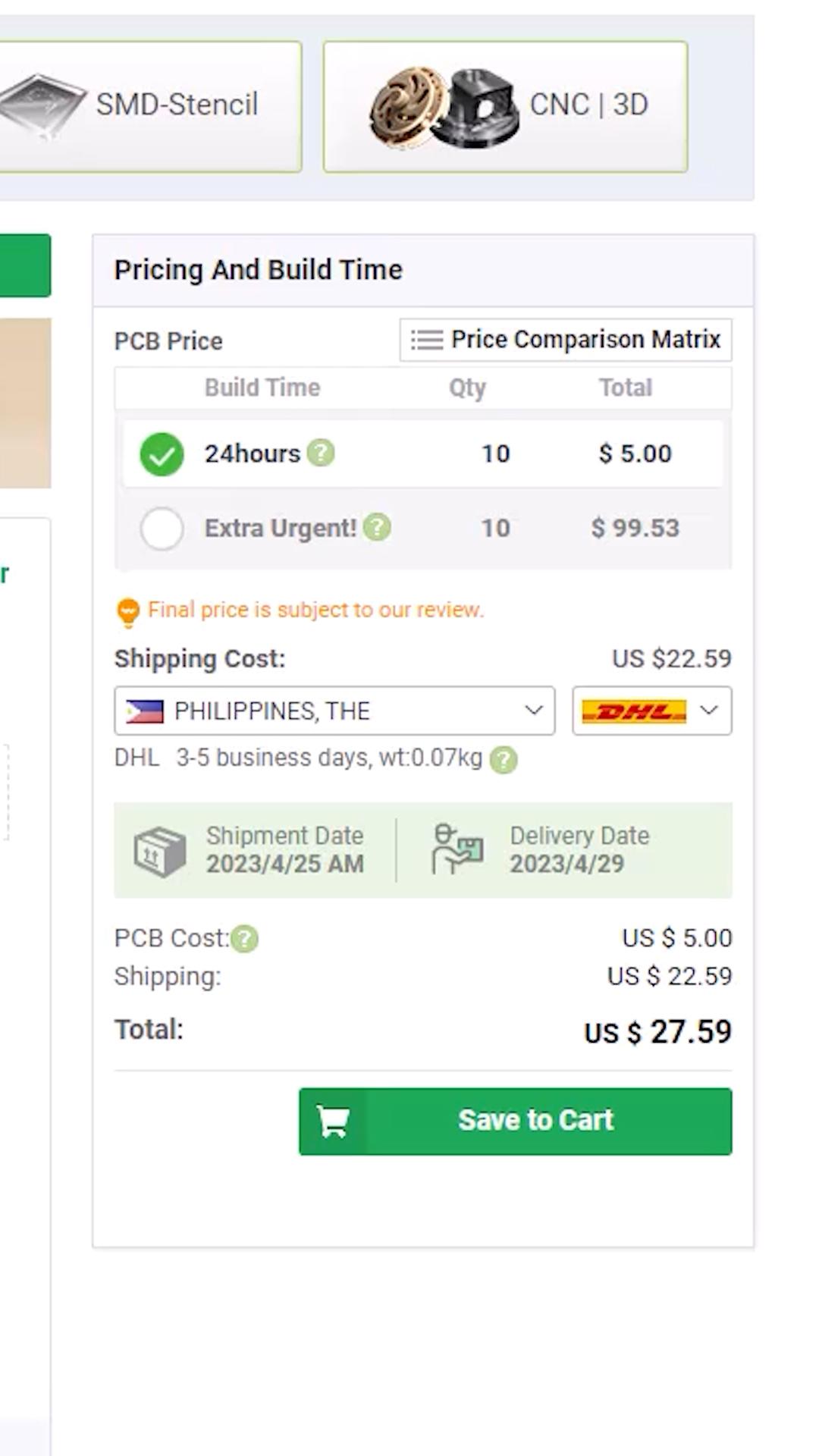Click the SMD-Stencil product icon
Screen dimensions: 819x1456
coord(42,105)
